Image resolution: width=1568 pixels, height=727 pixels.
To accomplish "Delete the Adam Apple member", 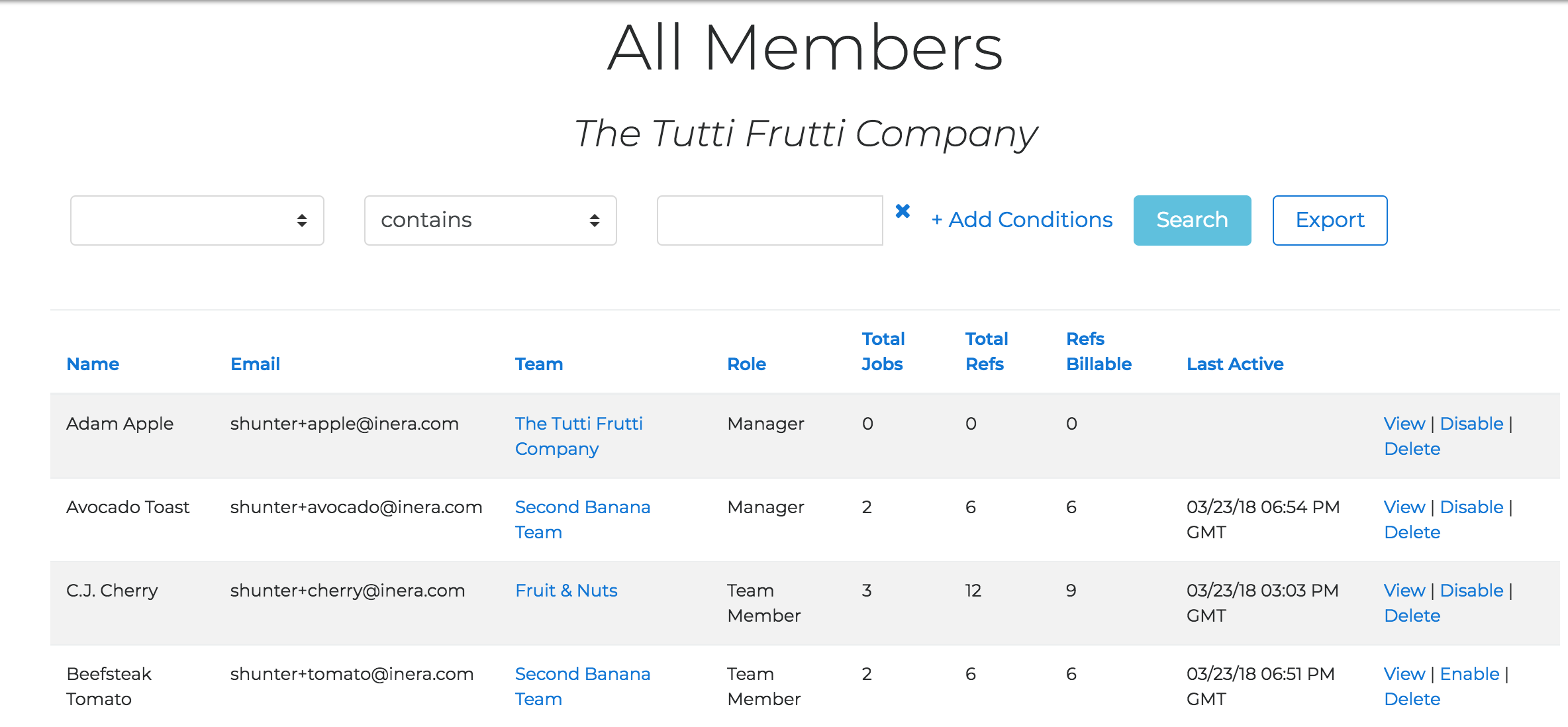I will coord(1412,449).
